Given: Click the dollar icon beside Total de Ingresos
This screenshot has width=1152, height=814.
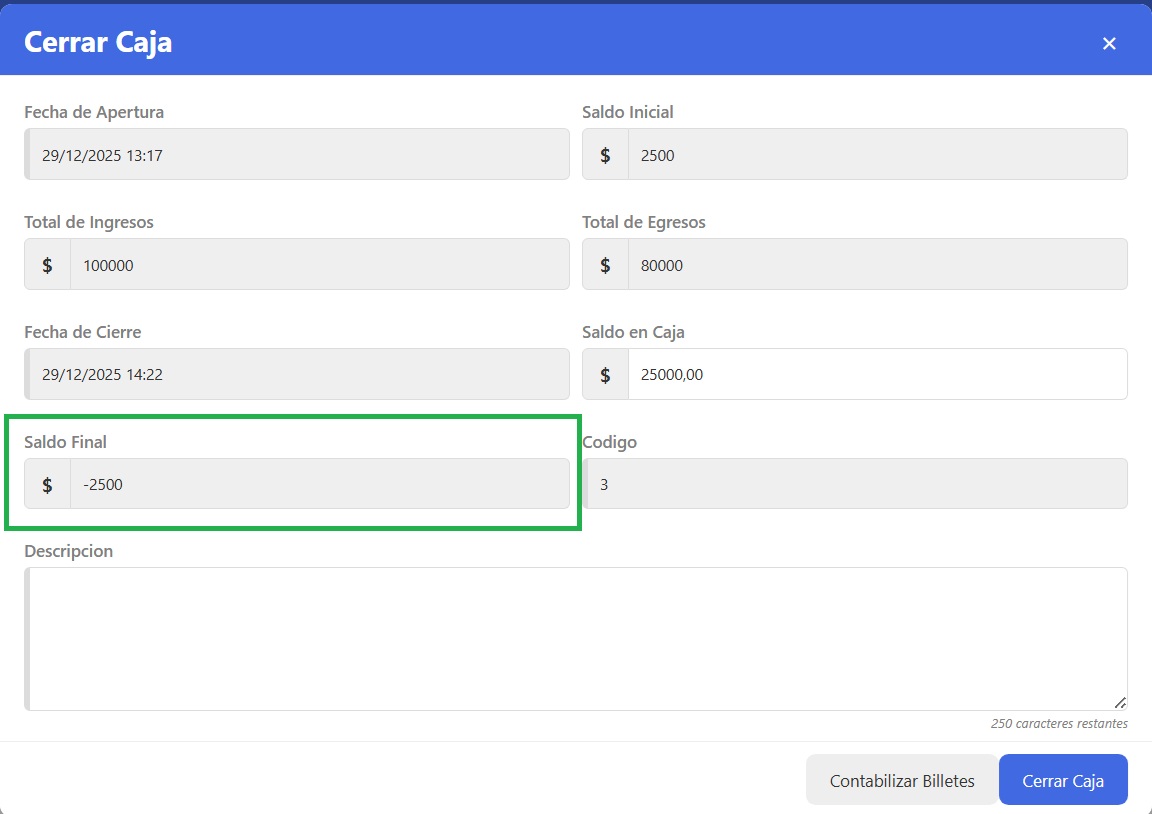Looking at the screenshot, I should coord(47,265).
